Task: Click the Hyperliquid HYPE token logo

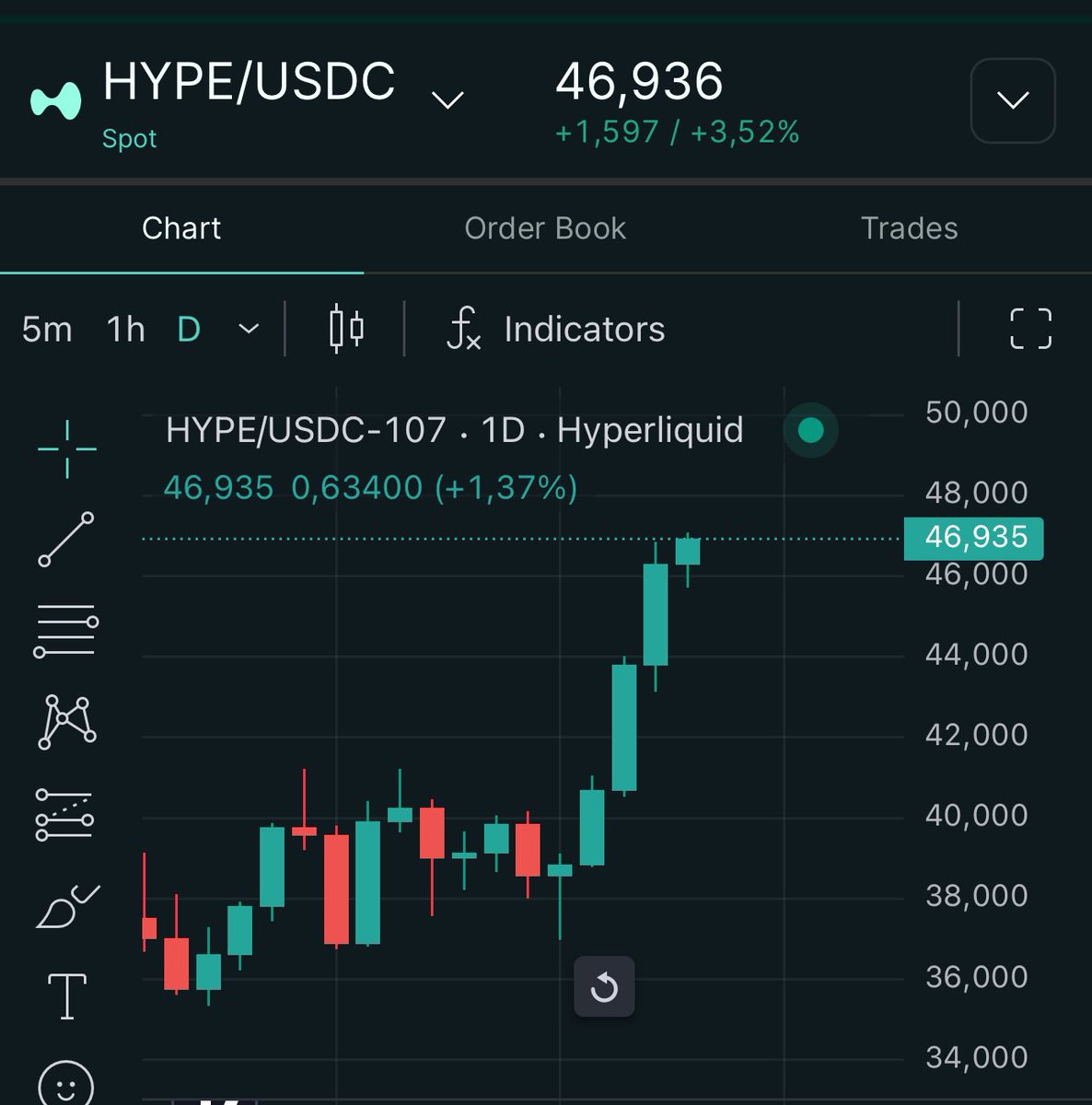Action: tap(56, 100)
